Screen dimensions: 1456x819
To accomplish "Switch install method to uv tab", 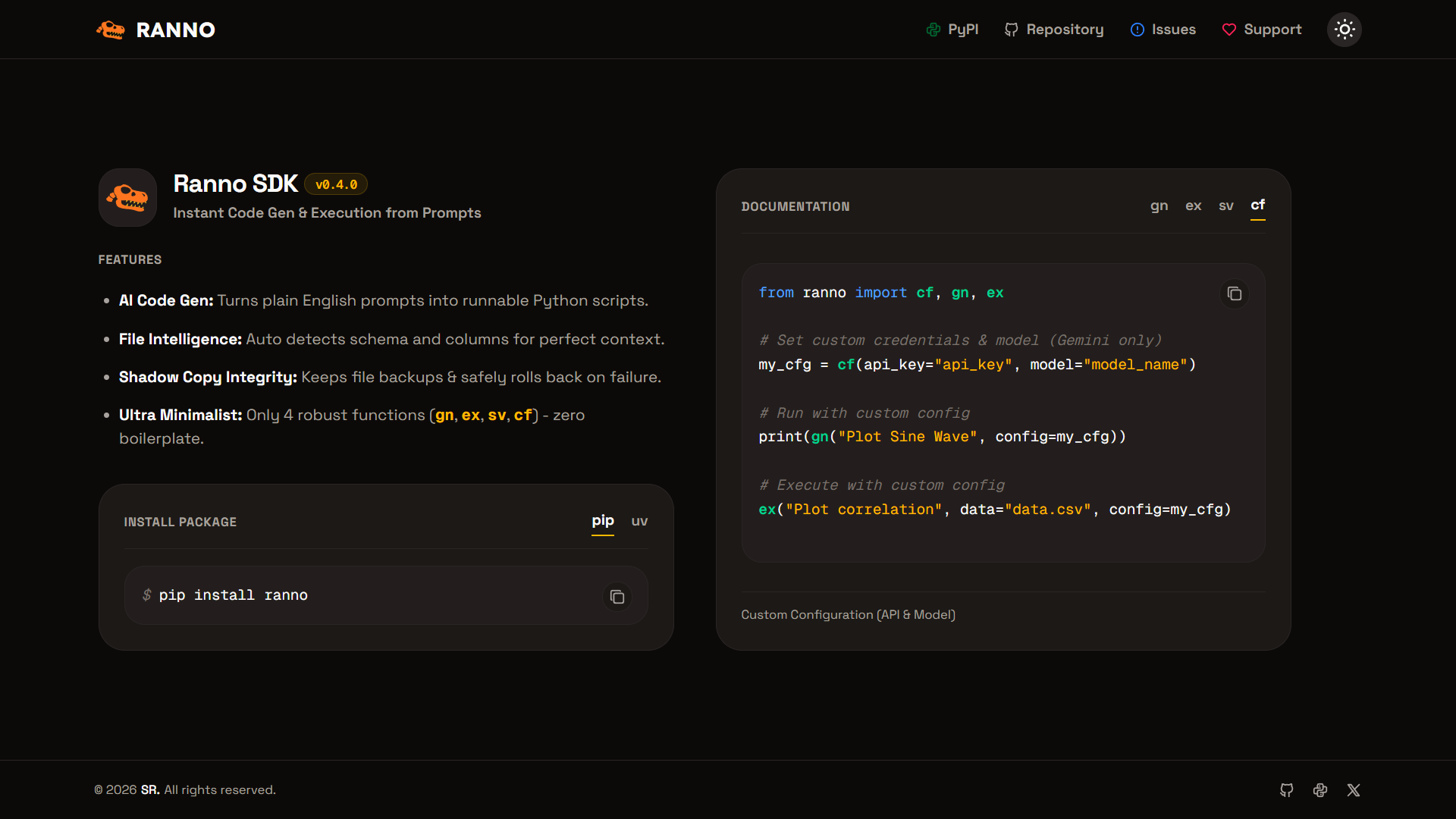I will click(x=640, y=521).
